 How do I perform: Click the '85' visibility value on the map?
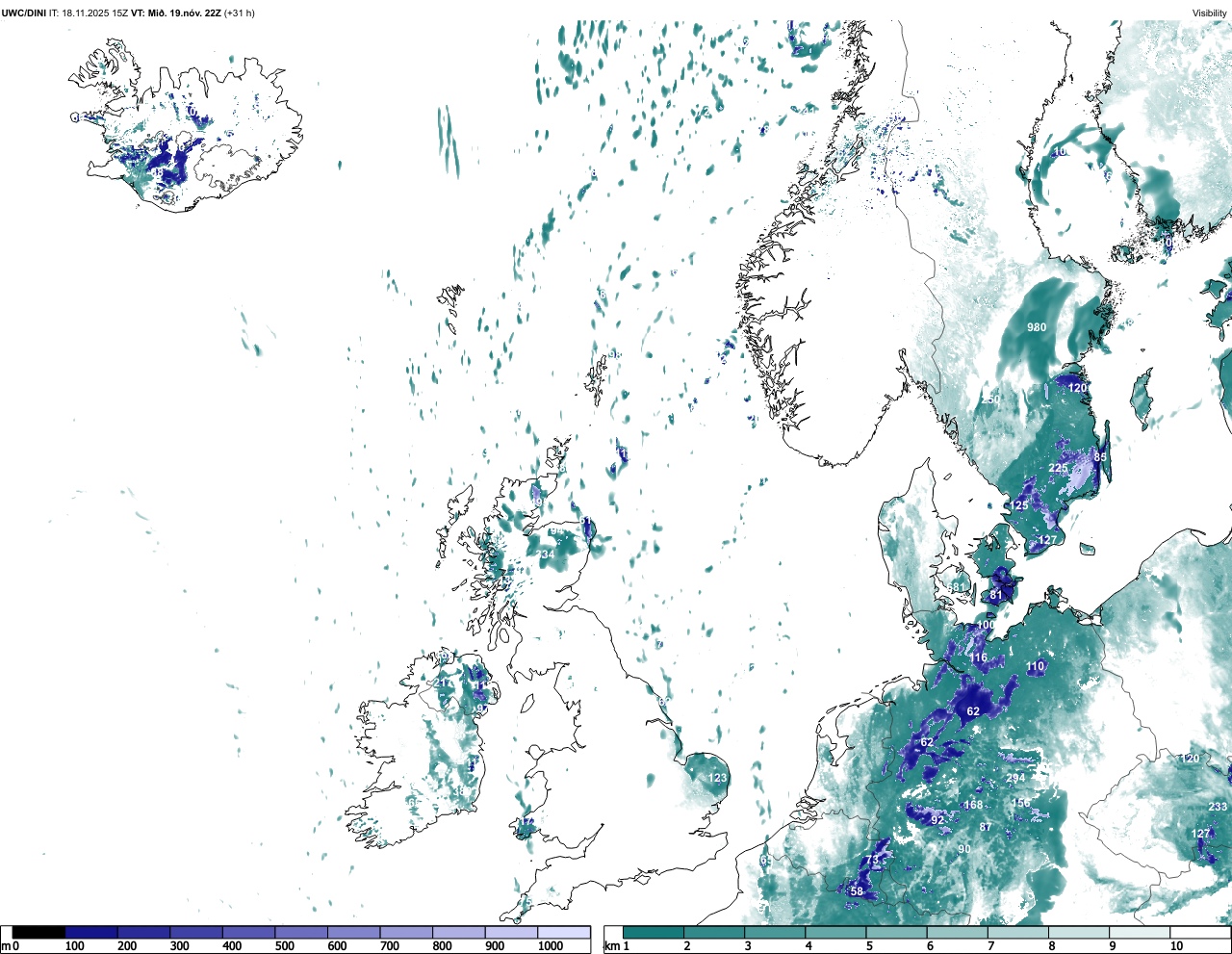pos(1100,457)
